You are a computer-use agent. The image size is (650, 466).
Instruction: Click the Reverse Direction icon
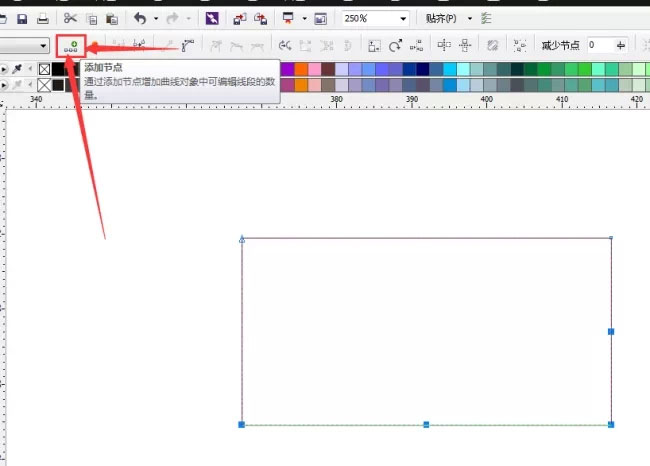coord(285,45)
